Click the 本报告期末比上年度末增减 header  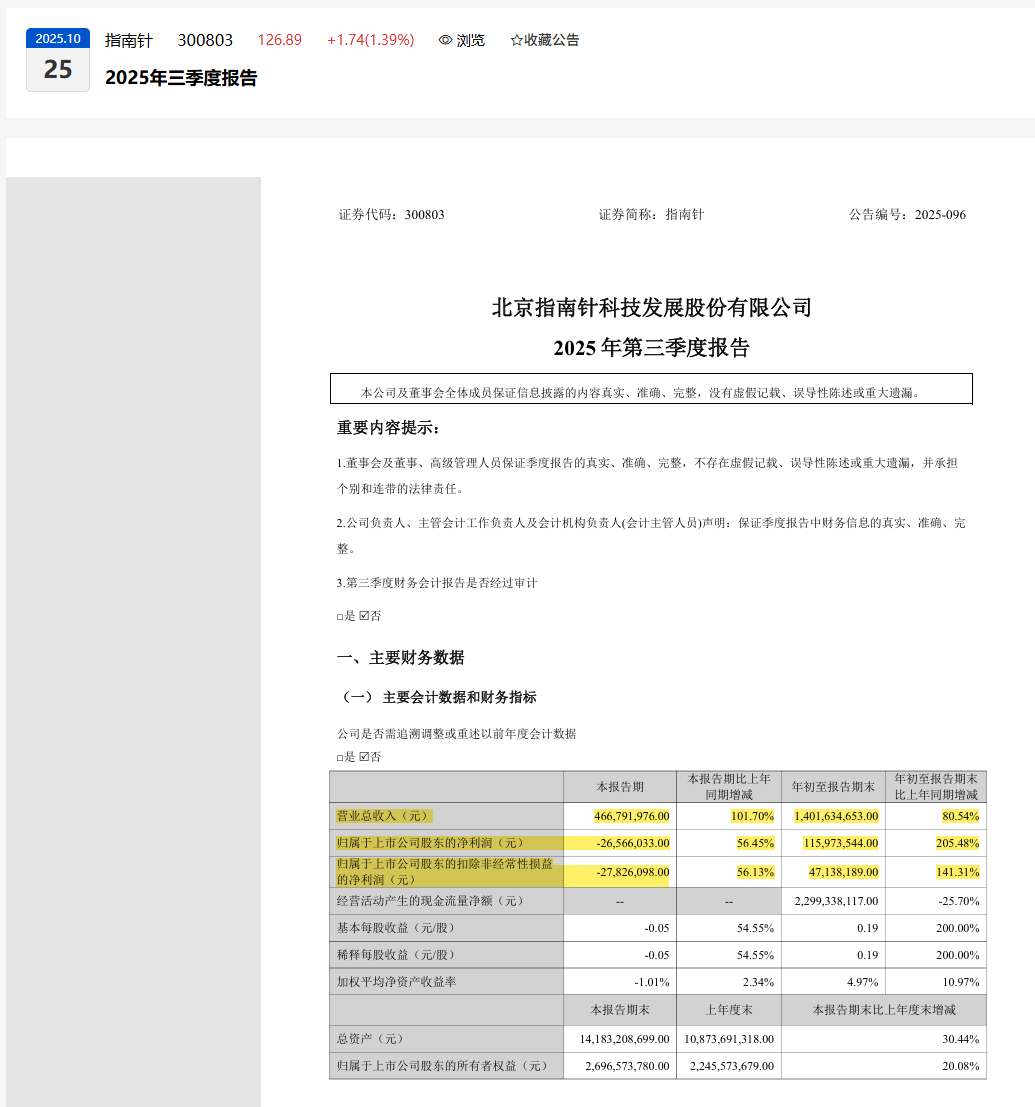click(x=884, y=1010)
